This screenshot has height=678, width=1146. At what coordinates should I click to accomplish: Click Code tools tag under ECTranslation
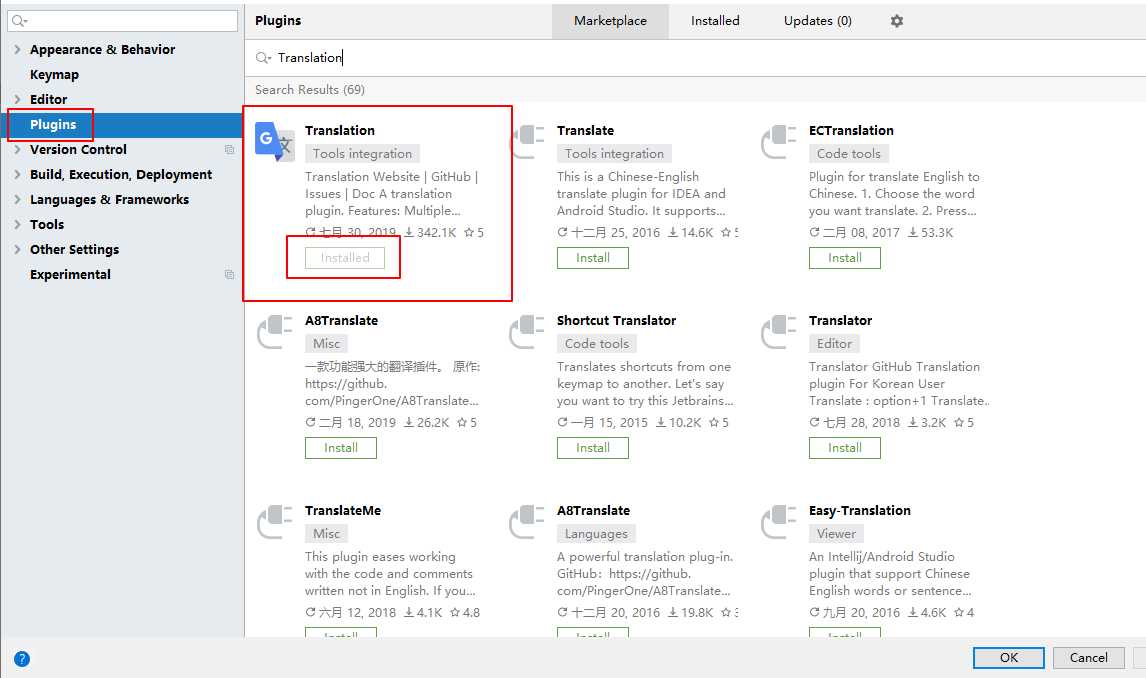click(x=849, y=153)
